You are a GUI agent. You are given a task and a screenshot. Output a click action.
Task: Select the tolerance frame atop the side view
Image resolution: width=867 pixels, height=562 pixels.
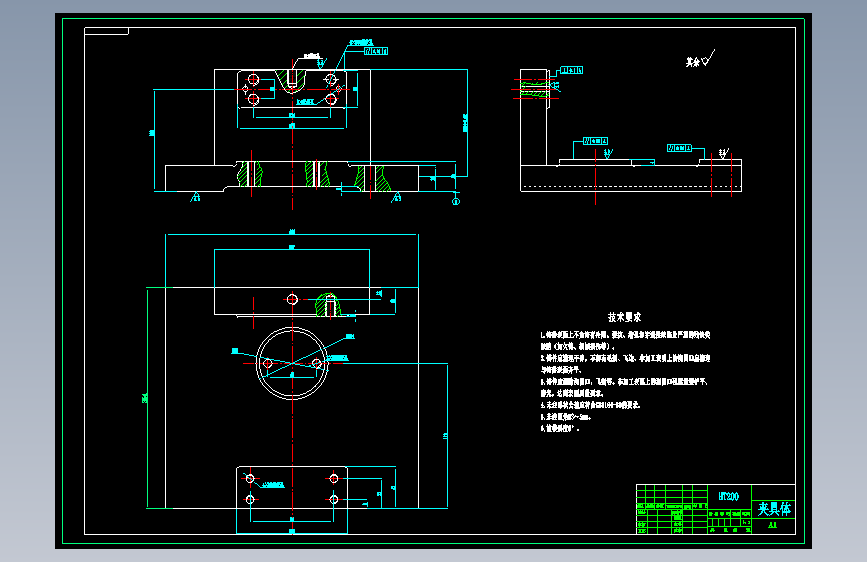572,70
